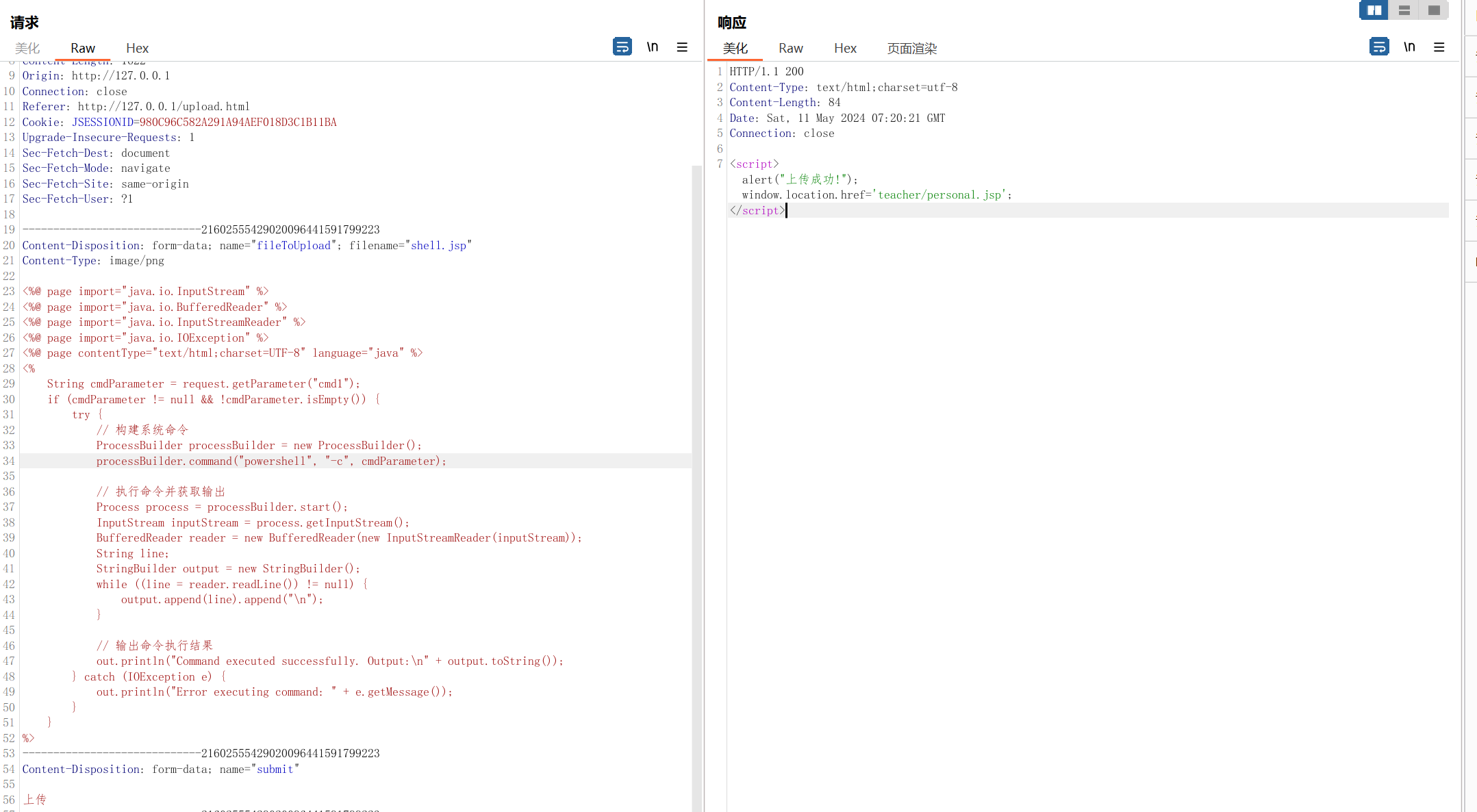Select side-by-side layout view

[x=1374, y=10]
